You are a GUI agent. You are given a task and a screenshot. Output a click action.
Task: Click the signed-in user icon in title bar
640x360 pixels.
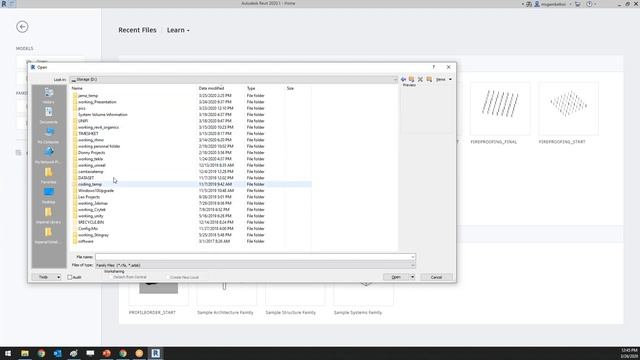click(x=537, y=4)
